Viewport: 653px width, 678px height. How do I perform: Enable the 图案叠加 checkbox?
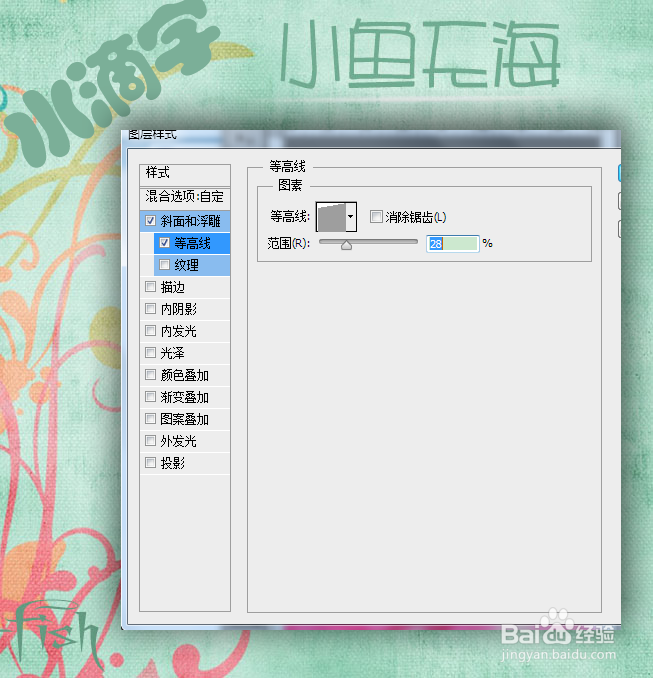pyautogui.click(x=150, y=419)
